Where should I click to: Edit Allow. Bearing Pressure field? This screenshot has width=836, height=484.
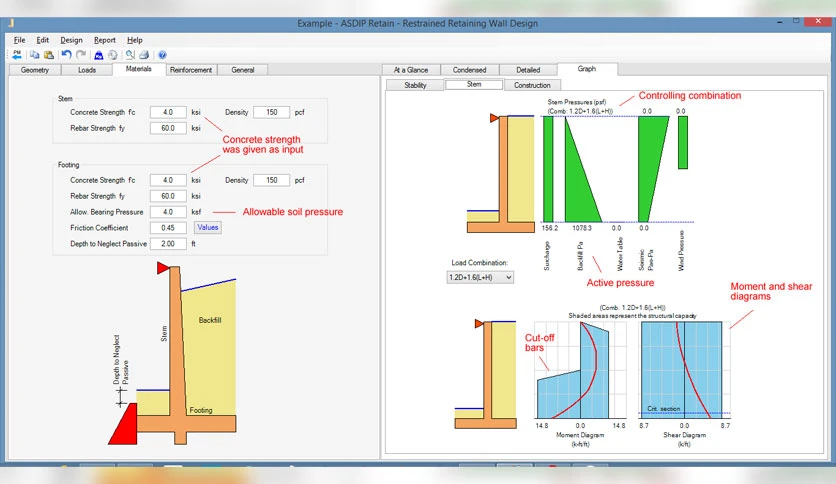pos(168,212)
